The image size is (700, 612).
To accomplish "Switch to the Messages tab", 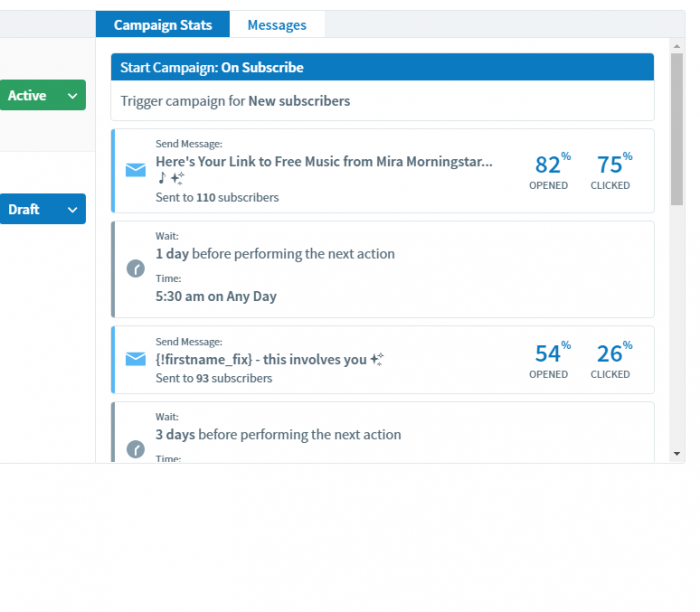I will pos(277,25).
